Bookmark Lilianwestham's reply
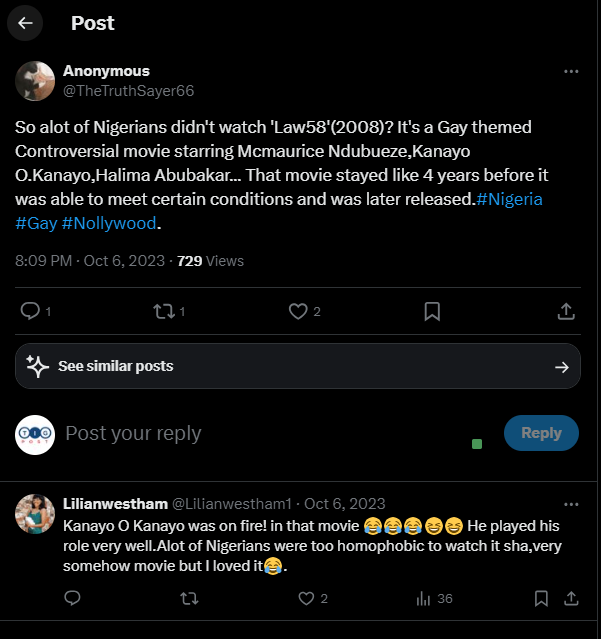Viewport: 601px width, 639px height. point(541,598)
